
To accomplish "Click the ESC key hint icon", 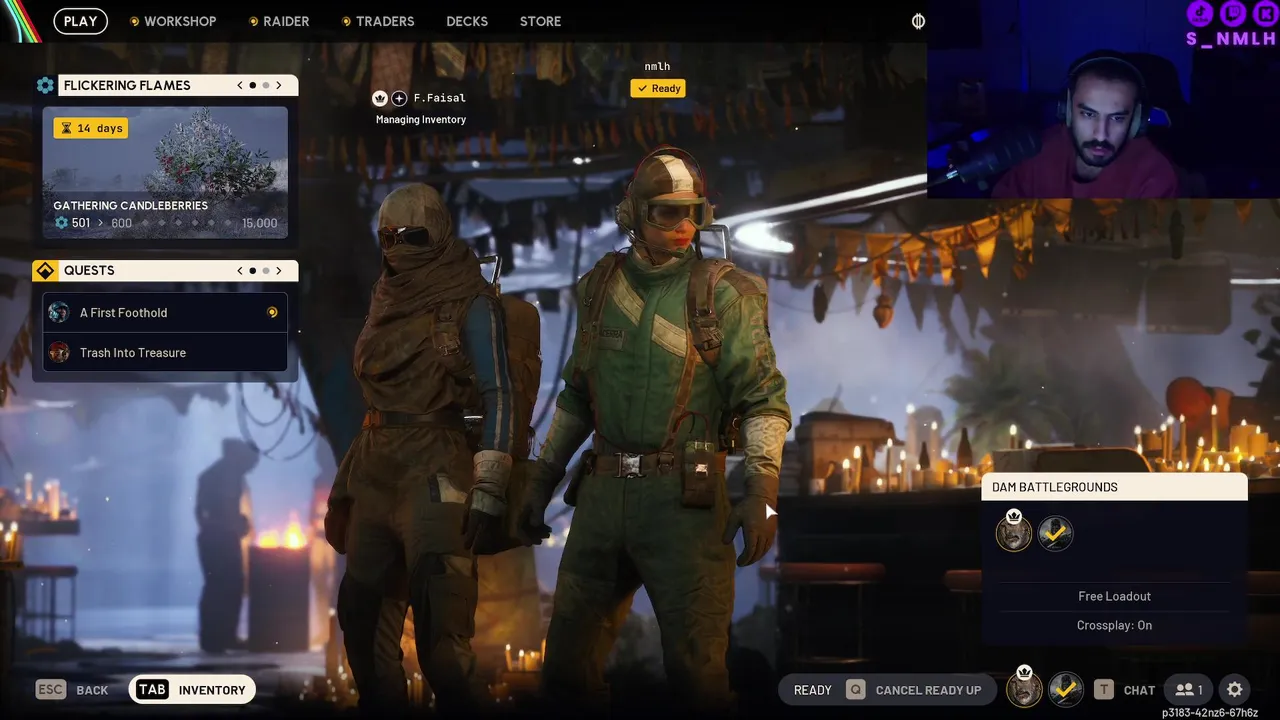I will pos(51,689).
